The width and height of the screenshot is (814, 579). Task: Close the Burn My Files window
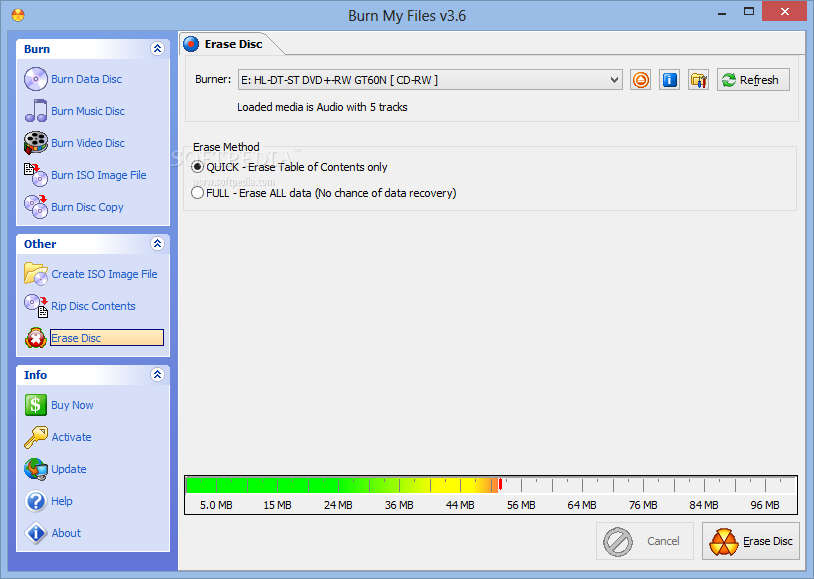point(784,11)
